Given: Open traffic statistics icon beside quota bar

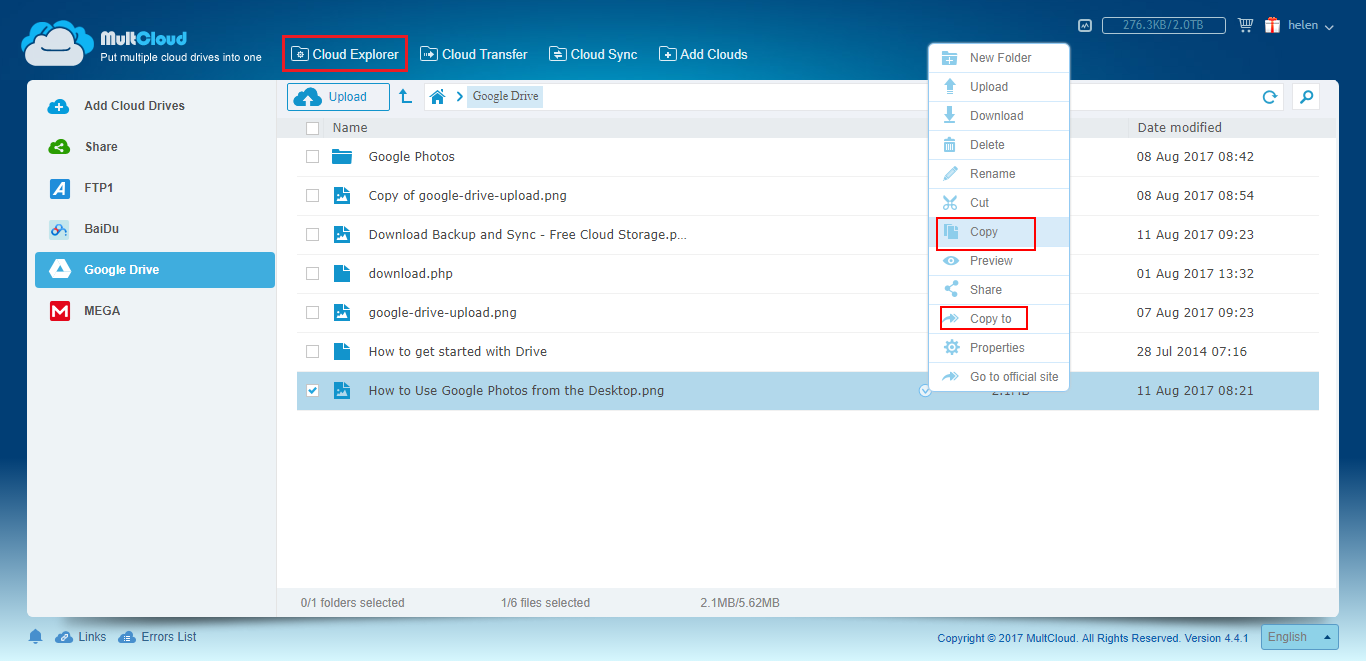Looking at the screenshot, I should (x=1085, y=25).
